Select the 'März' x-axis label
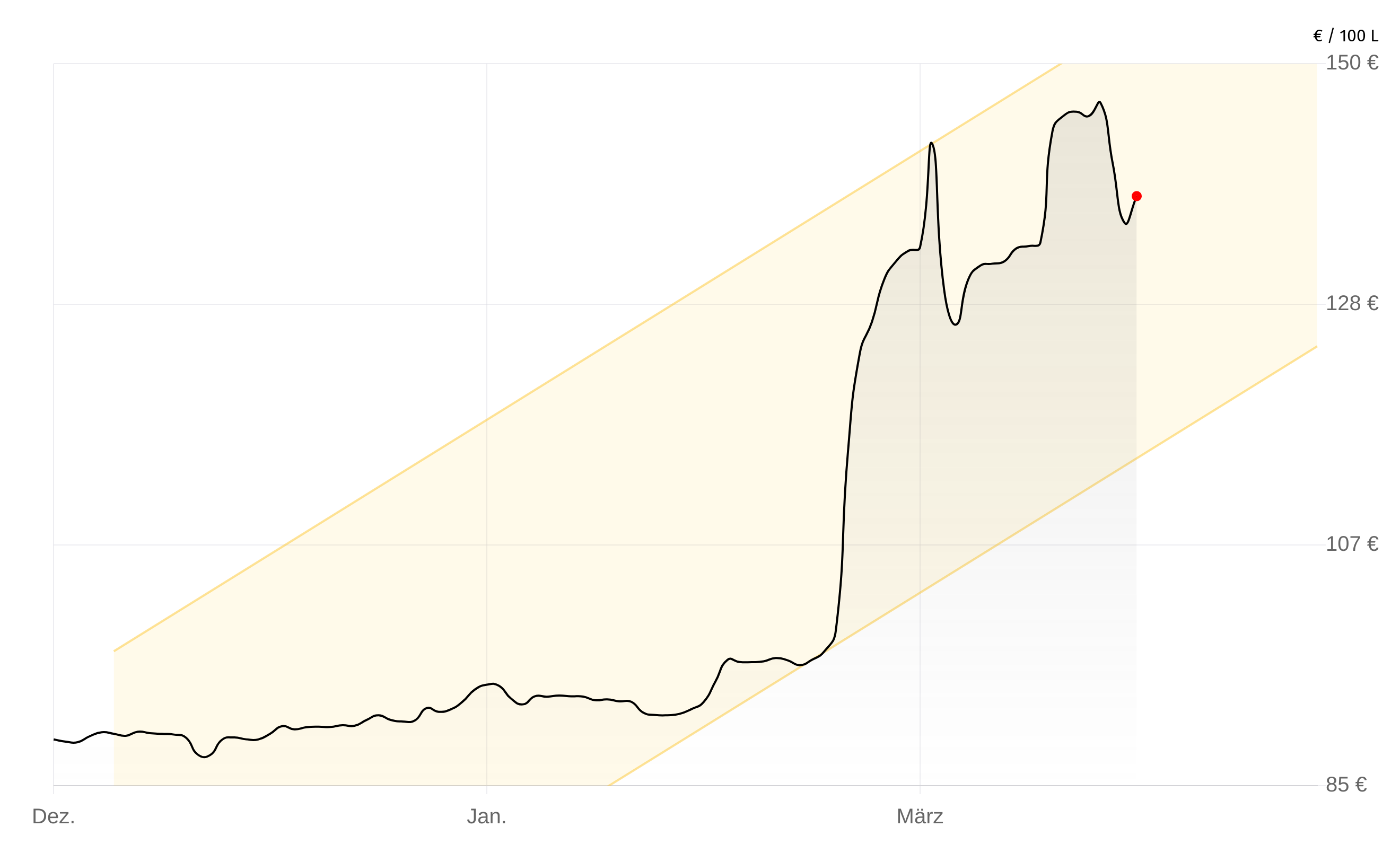This screenshot has width=1400, height=862. click(920, 816)
